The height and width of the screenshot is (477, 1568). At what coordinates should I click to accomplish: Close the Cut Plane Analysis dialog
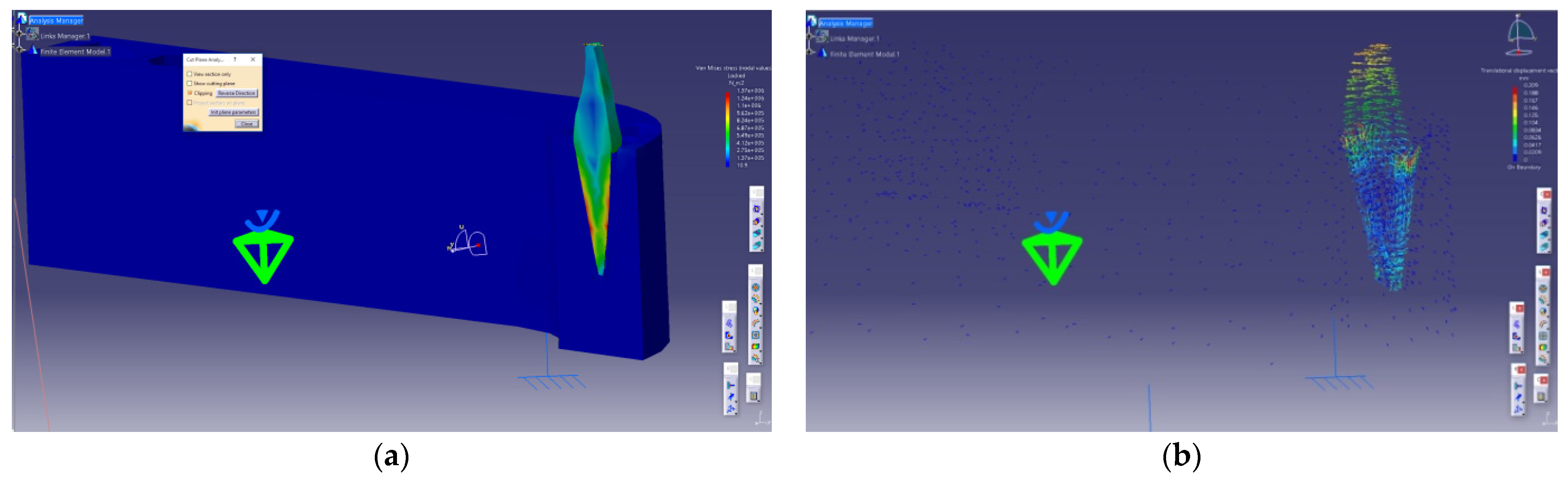(246, 123)
